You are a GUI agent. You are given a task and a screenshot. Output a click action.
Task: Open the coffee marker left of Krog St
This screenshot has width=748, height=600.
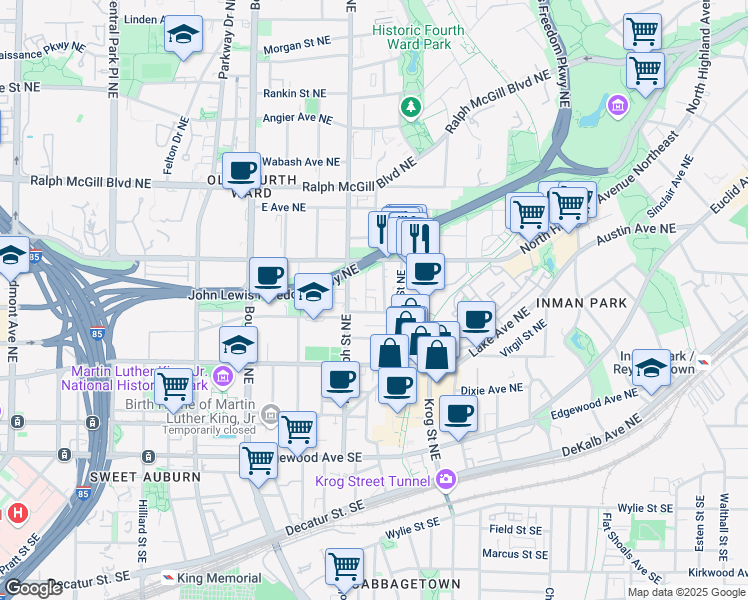397,389
